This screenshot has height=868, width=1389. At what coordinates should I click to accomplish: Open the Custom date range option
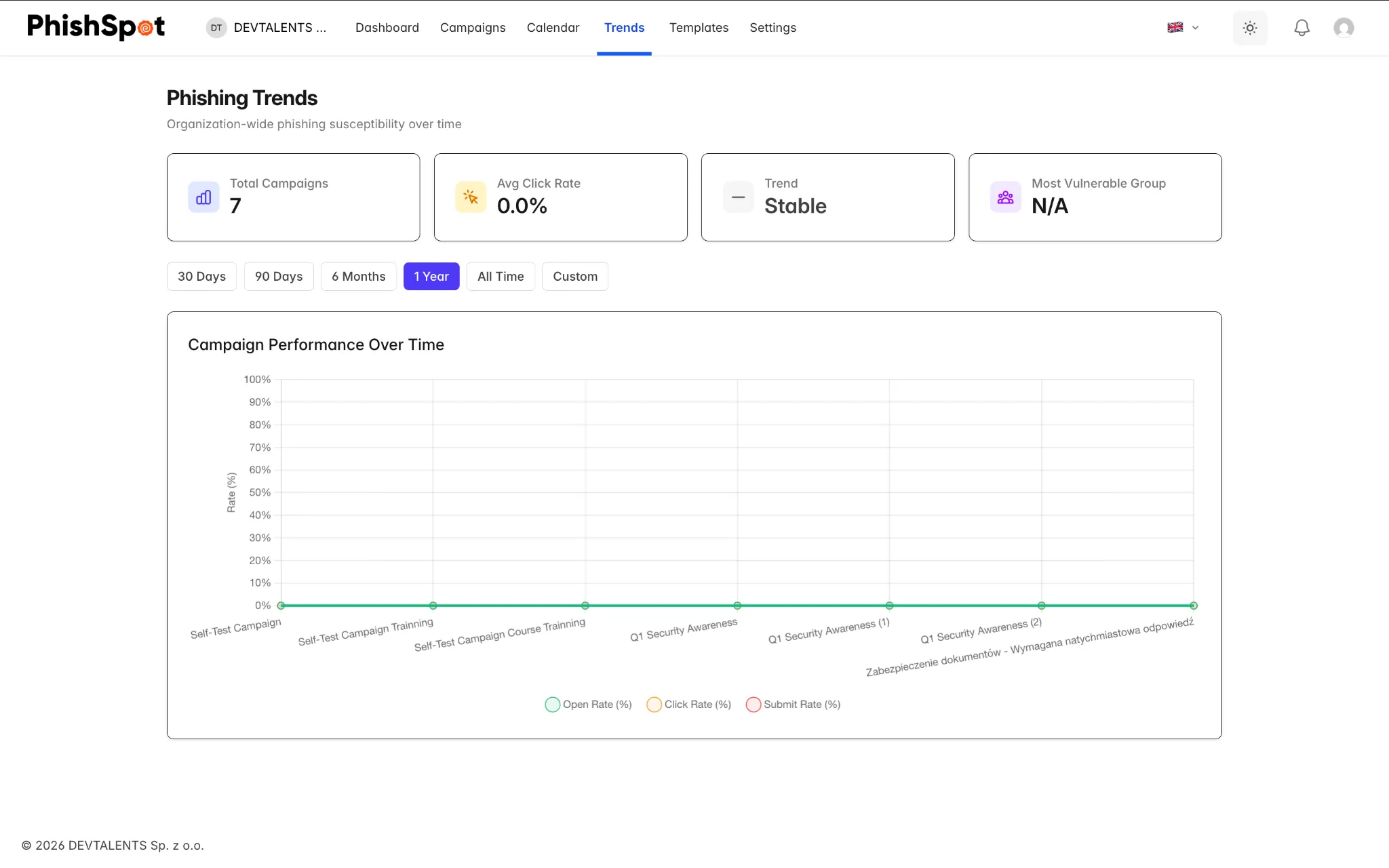(x=575, y=277)
